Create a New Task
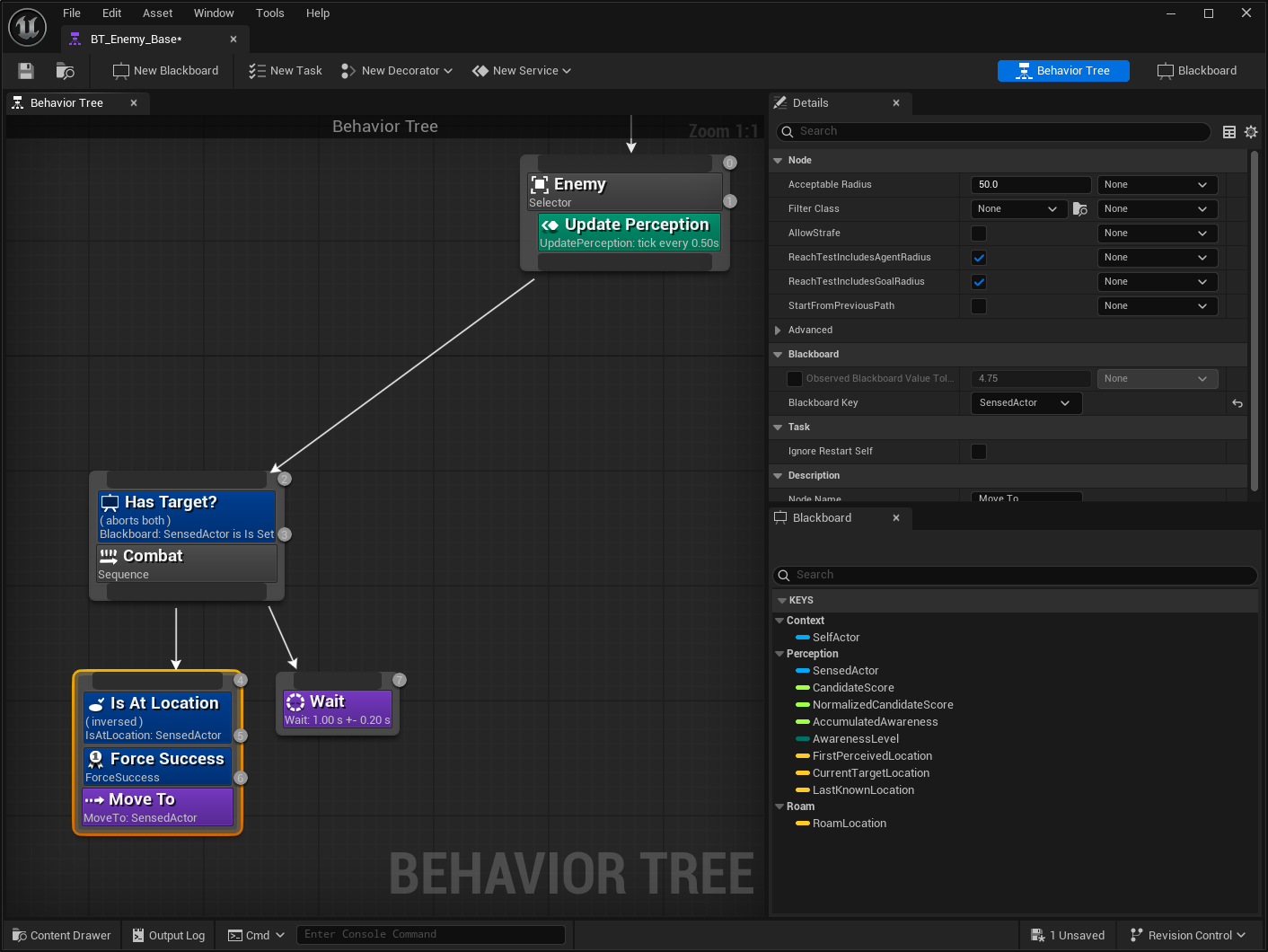Image resolution: width=1268 pixels, height=952 pixels. click(x=284, y=70)
